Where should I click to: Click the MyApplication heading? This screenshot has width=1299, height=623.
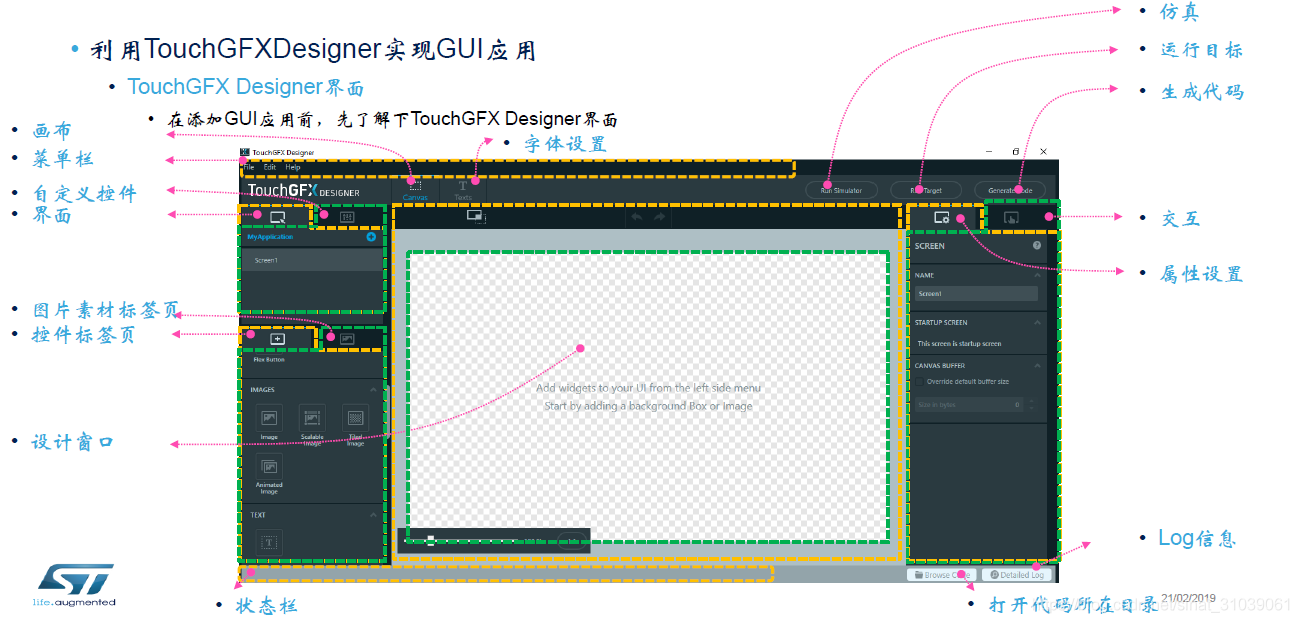click(x=270, y=237)
